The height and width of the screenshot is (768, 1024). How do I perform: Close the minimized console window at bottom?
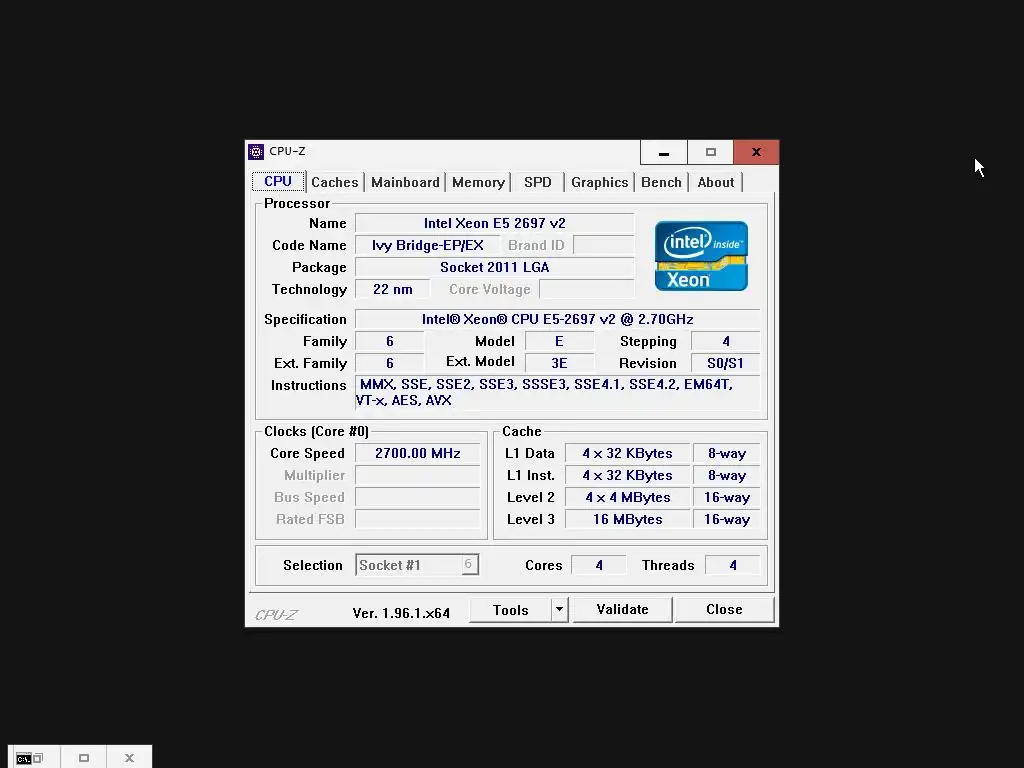(x=129, y=758)
